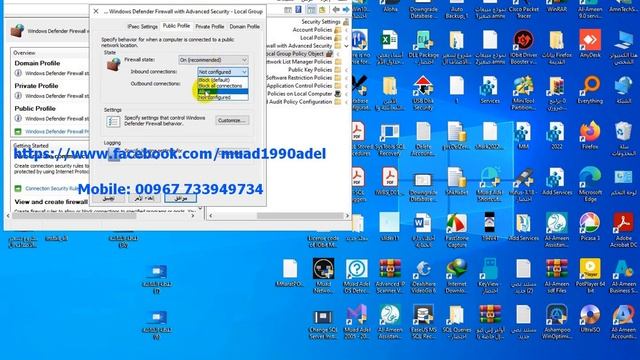Expand the Account Policies tree node
This screenshot has height=360, width=640.
tap(347, 30)
